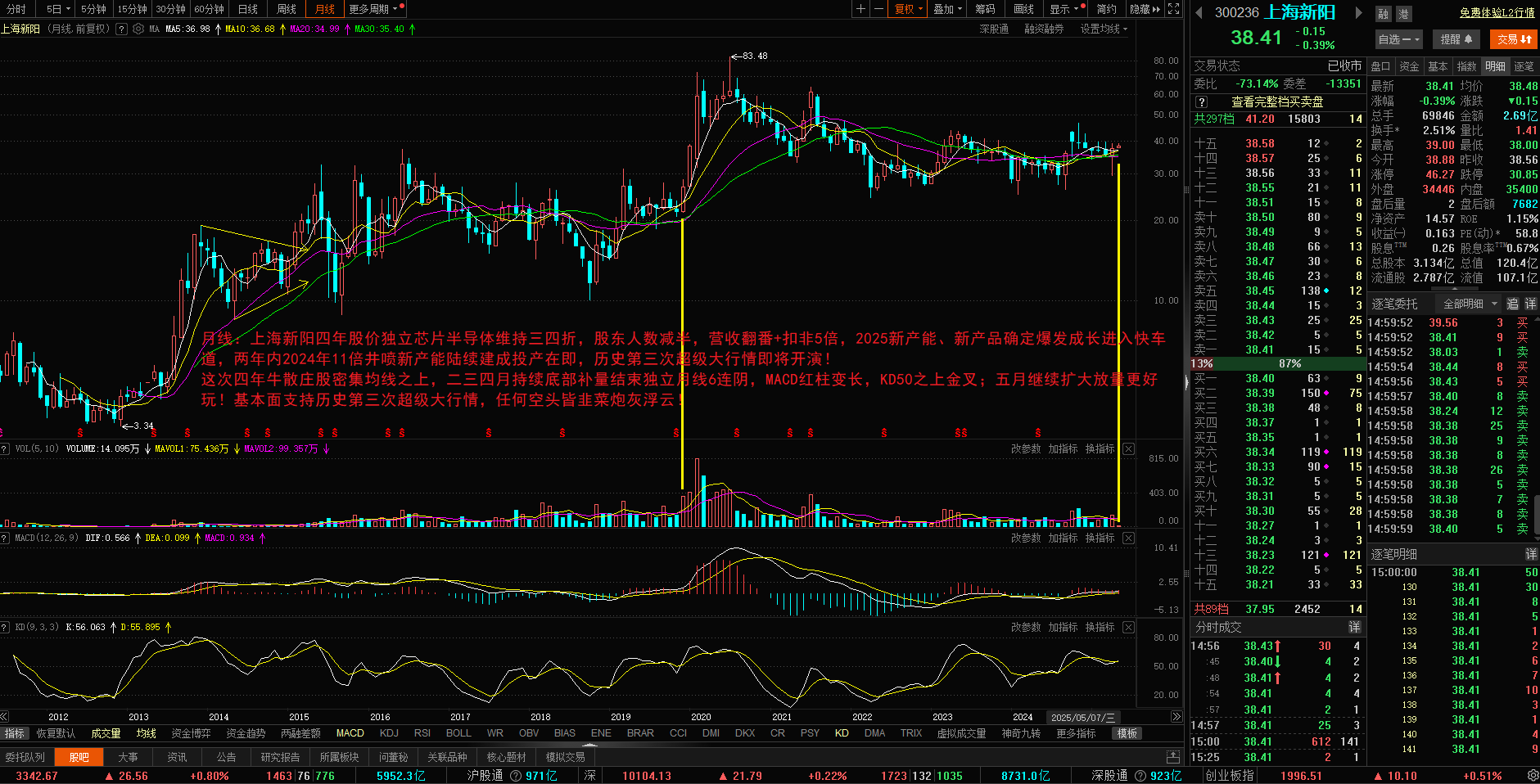Expand the quote panel's collapse handle under 流通股
Screen dimensions: 1540x784
coord(1453,290)
